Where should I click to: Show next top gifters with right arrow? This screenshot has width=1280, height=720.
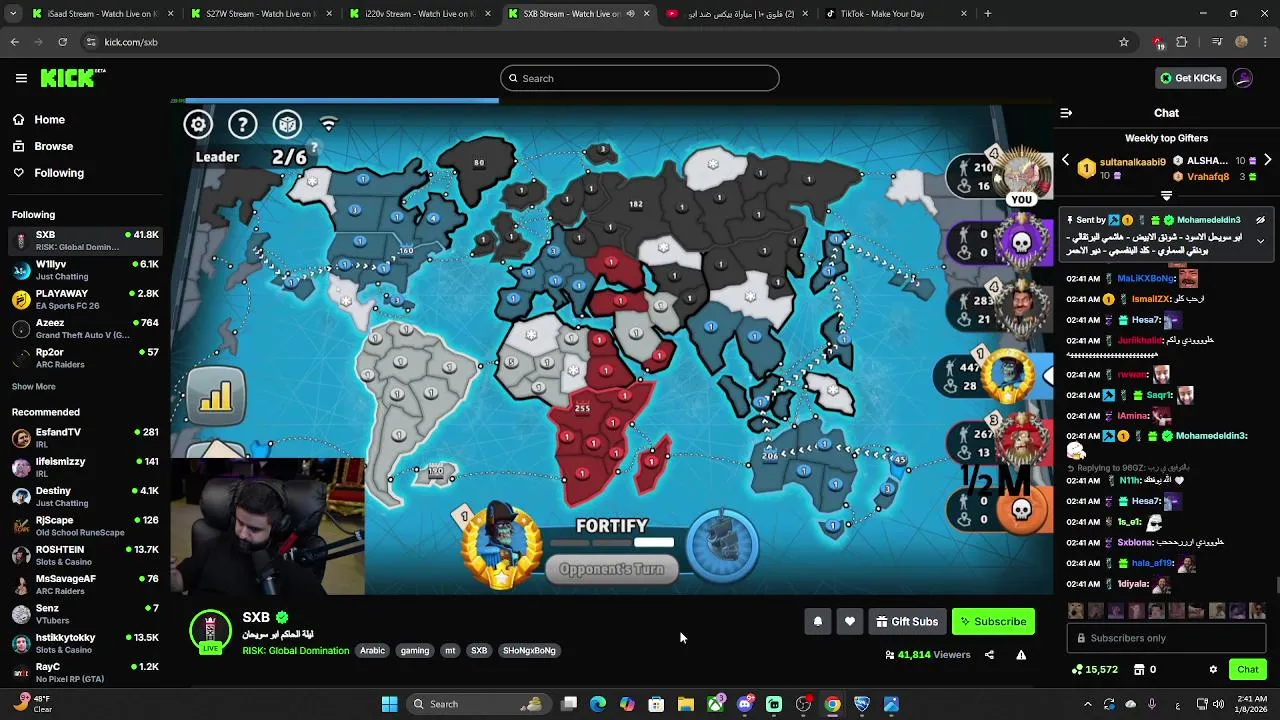pyautogui.click(x=1267, y=160)
